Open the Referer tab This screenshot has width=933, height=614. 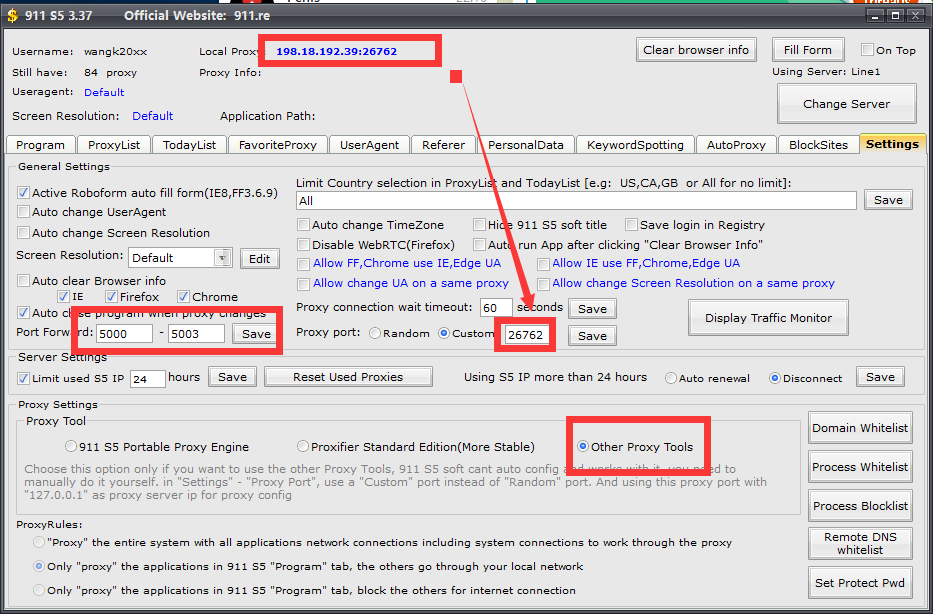click(443, 145)
